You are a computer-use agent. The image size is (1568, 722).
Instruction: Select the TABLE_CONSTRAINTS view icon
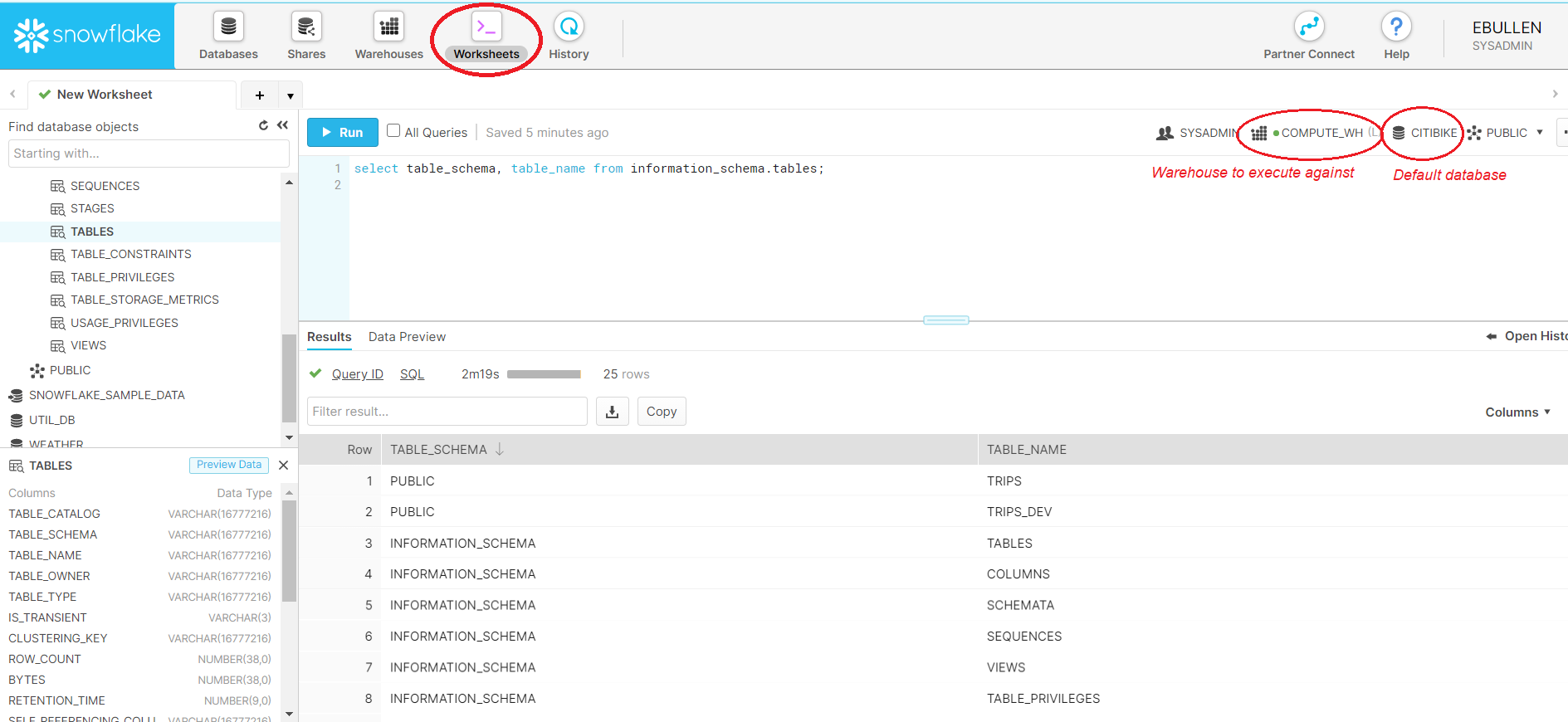coord(57,255)
